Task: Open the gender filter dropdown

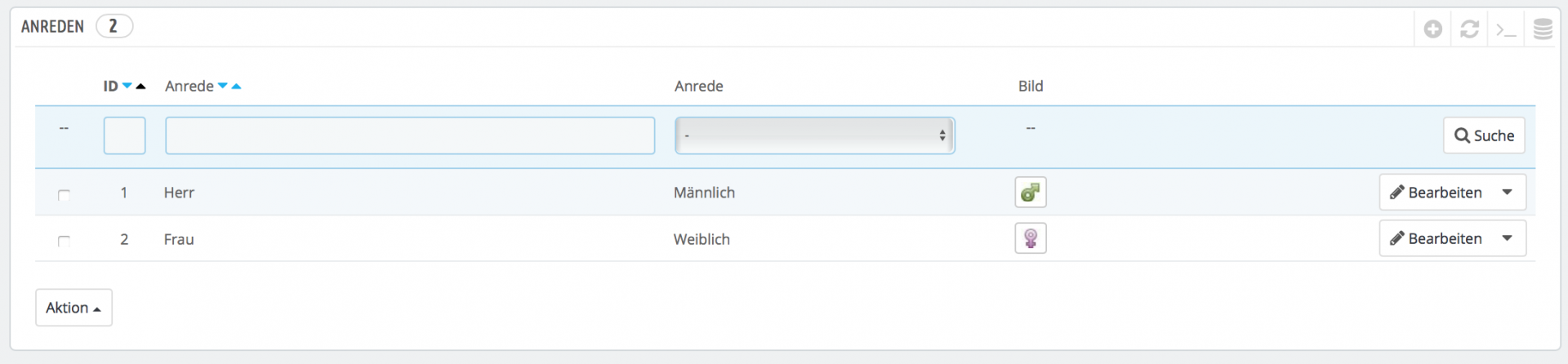Action: coord(815,135)
